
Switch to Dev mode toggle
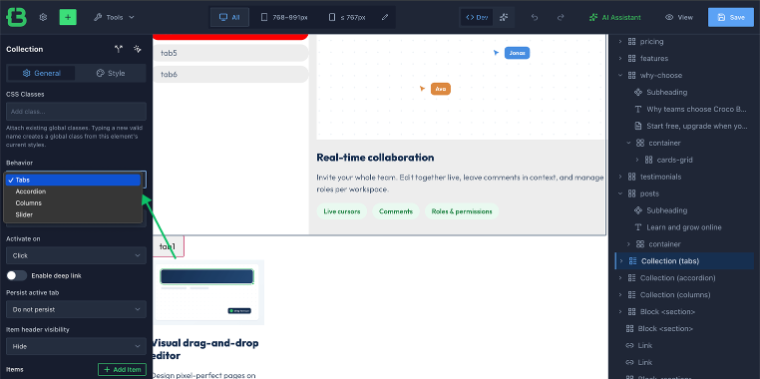(x=476, y=17)
